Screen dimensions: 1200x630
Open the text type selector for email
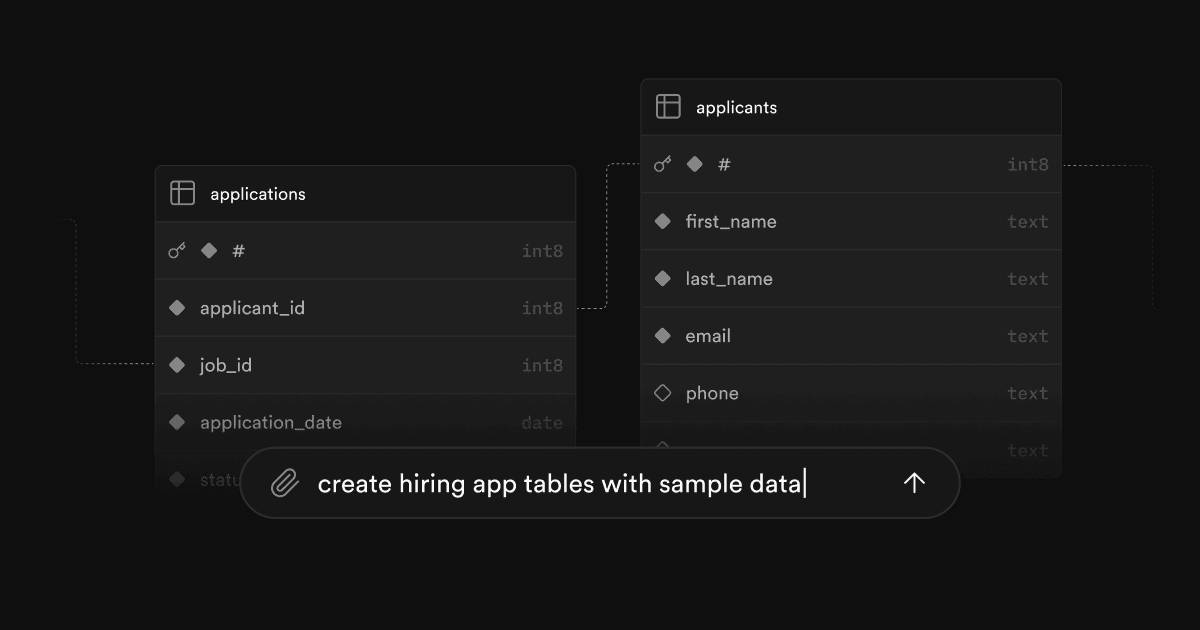(1028, 336)
